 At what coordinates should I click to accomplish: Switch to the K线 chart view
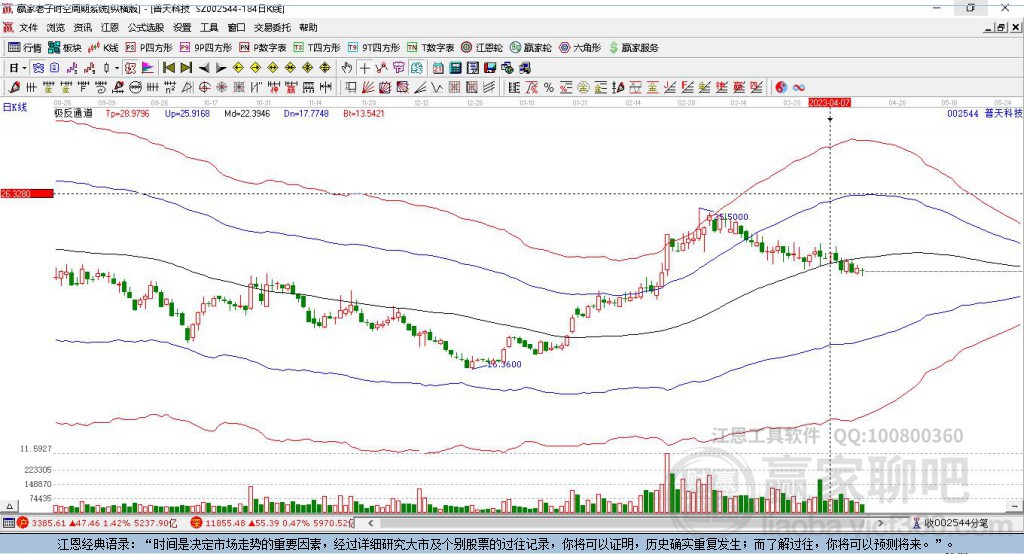[104, 48]
